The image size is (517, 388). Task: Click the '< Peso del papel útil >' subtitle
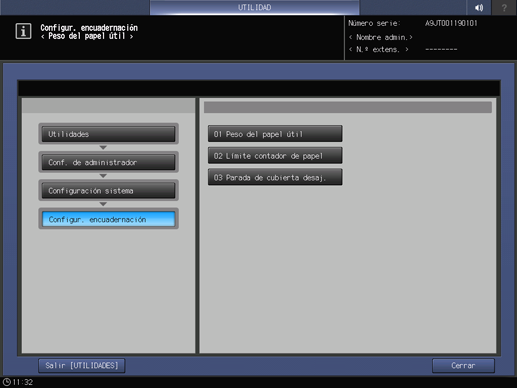pyautogui.click(x=87, y=36)
